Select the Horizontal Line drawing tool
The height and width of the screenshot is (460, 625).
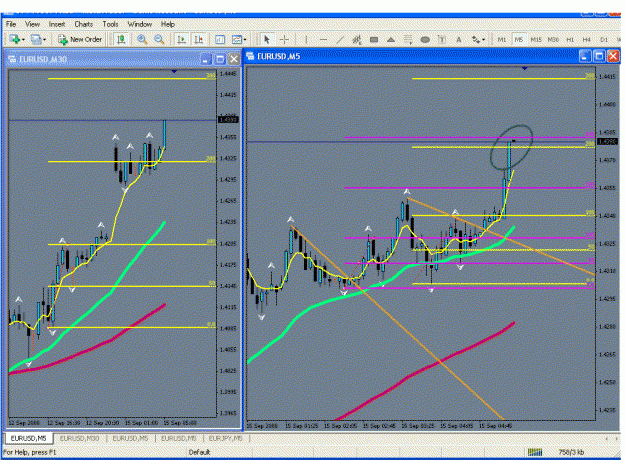coord(323,39)
